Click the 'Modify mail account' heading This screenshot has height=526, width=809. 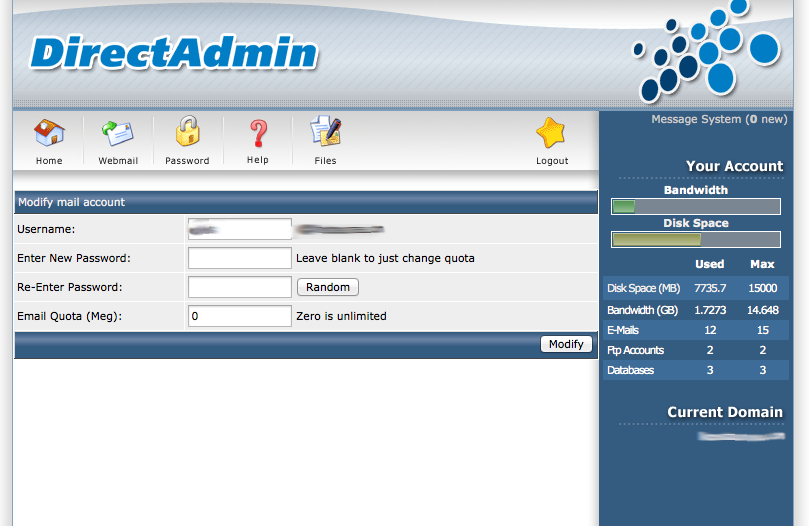(x=71, y=202)
